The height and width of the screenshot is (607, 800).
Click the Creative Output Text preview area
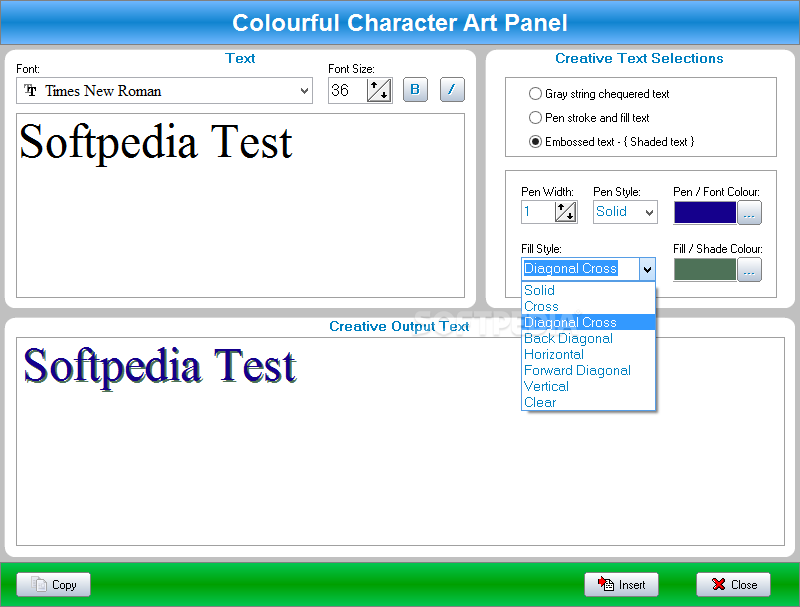click(x=400, y=442)
